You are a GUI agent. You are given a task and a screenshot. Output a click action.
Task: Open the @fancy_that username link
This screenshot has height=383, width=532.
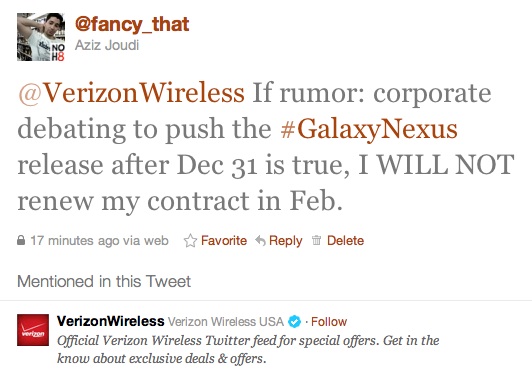click(x=132, y=25)
